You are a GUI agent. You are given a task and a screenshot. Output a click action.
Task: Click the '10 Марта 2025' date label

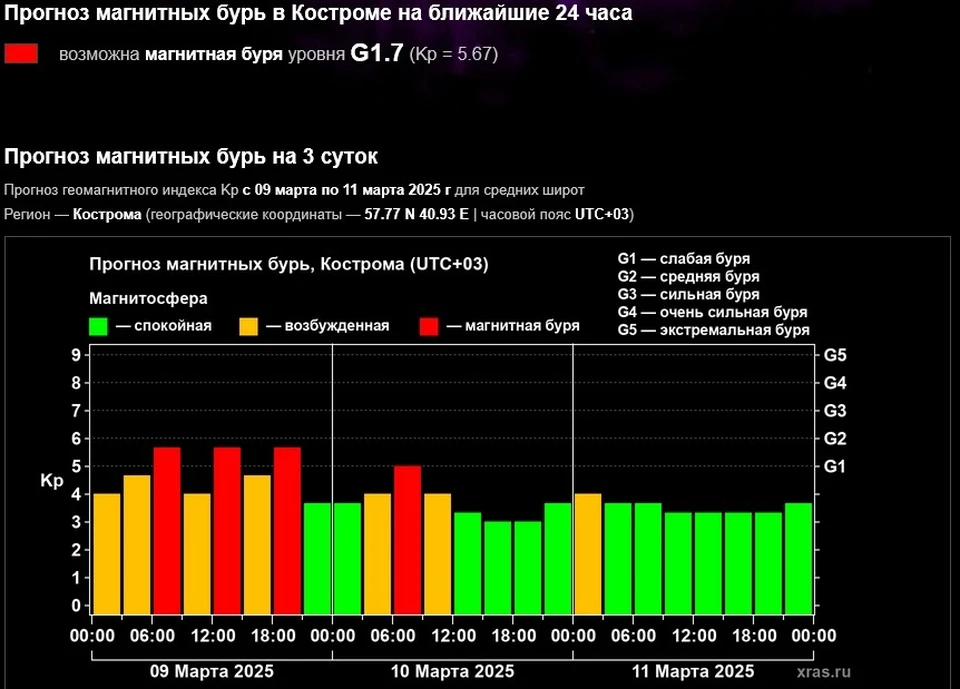pyautogui.click(x=452, y=671)
